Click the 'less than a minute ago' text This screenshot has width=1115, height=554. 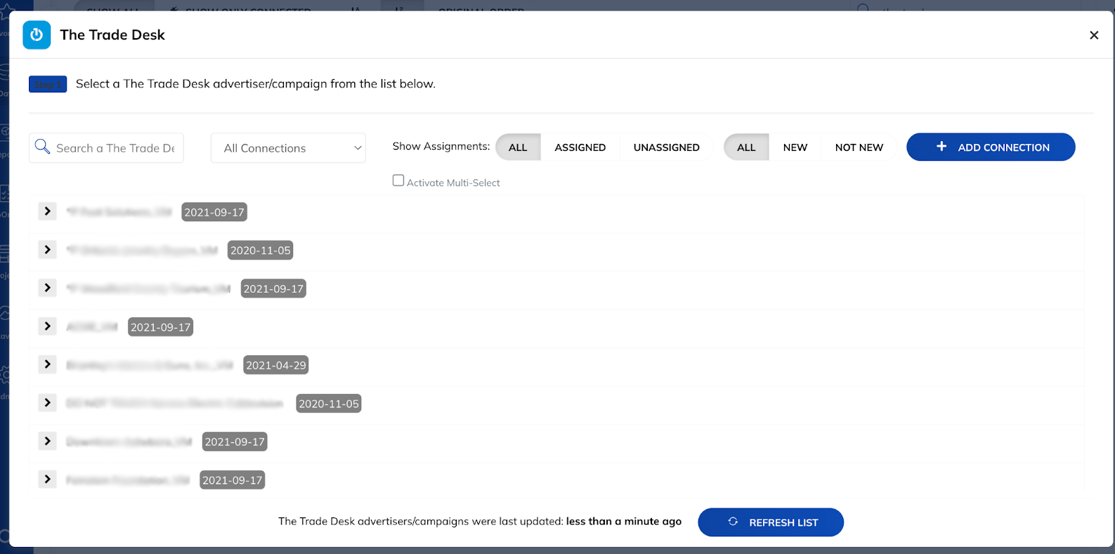(x=624, y=522)
